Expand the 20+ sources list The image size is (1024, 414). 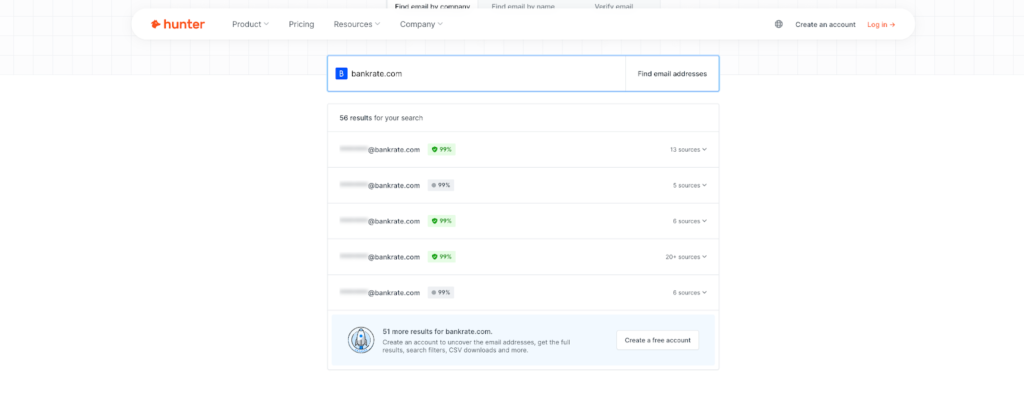pyautogui.click(x=686, y=257)
